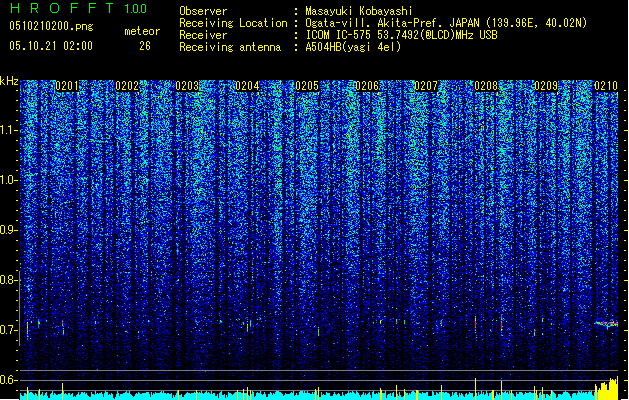629x400 pixels.
Task: Click the Receiving Location label
Action: pyautogui.click(x=233, y=23)
